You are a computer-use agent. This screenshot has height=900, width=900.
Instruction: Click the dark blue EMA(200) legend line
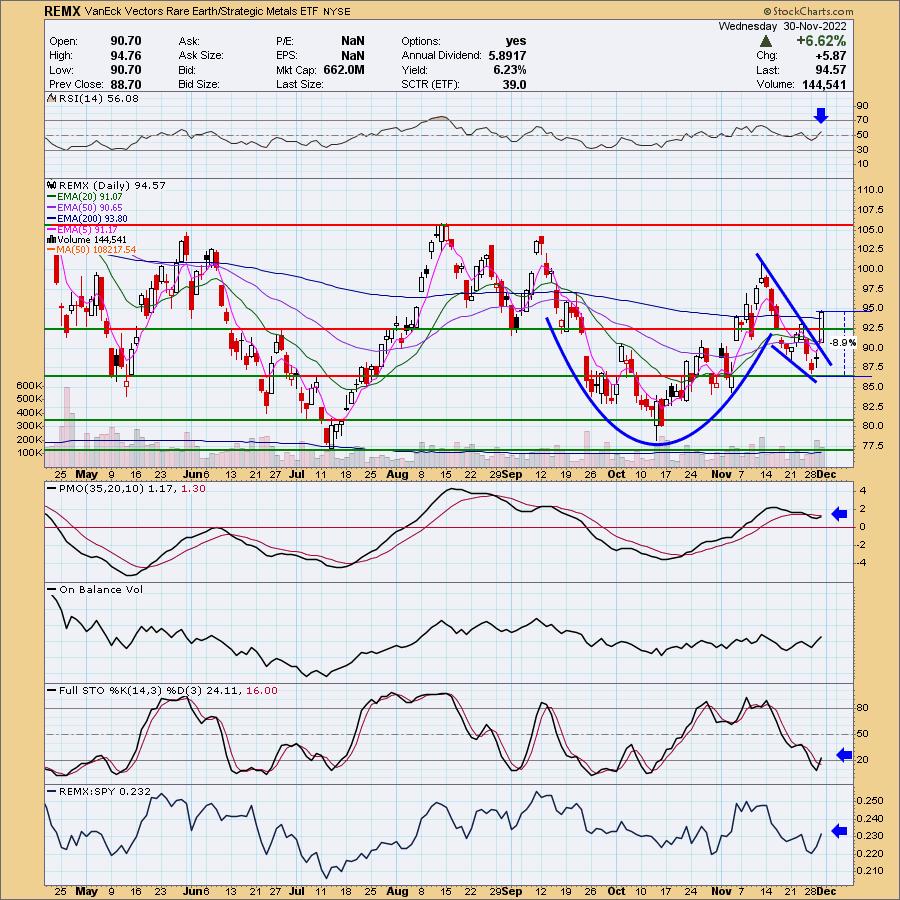(52, 219)
